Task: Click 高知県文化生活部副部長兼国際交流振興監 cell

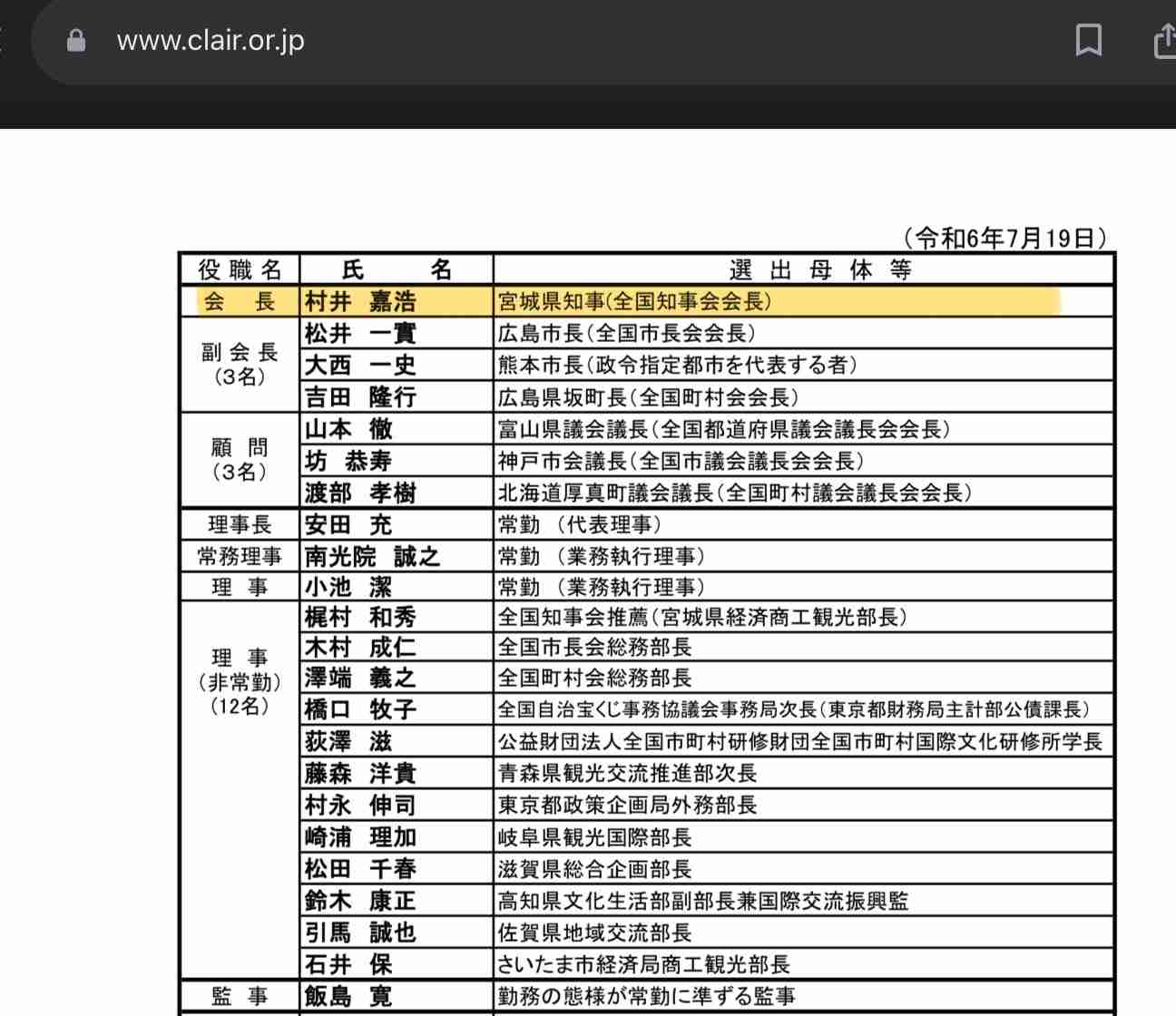Action: coord(804,900)
